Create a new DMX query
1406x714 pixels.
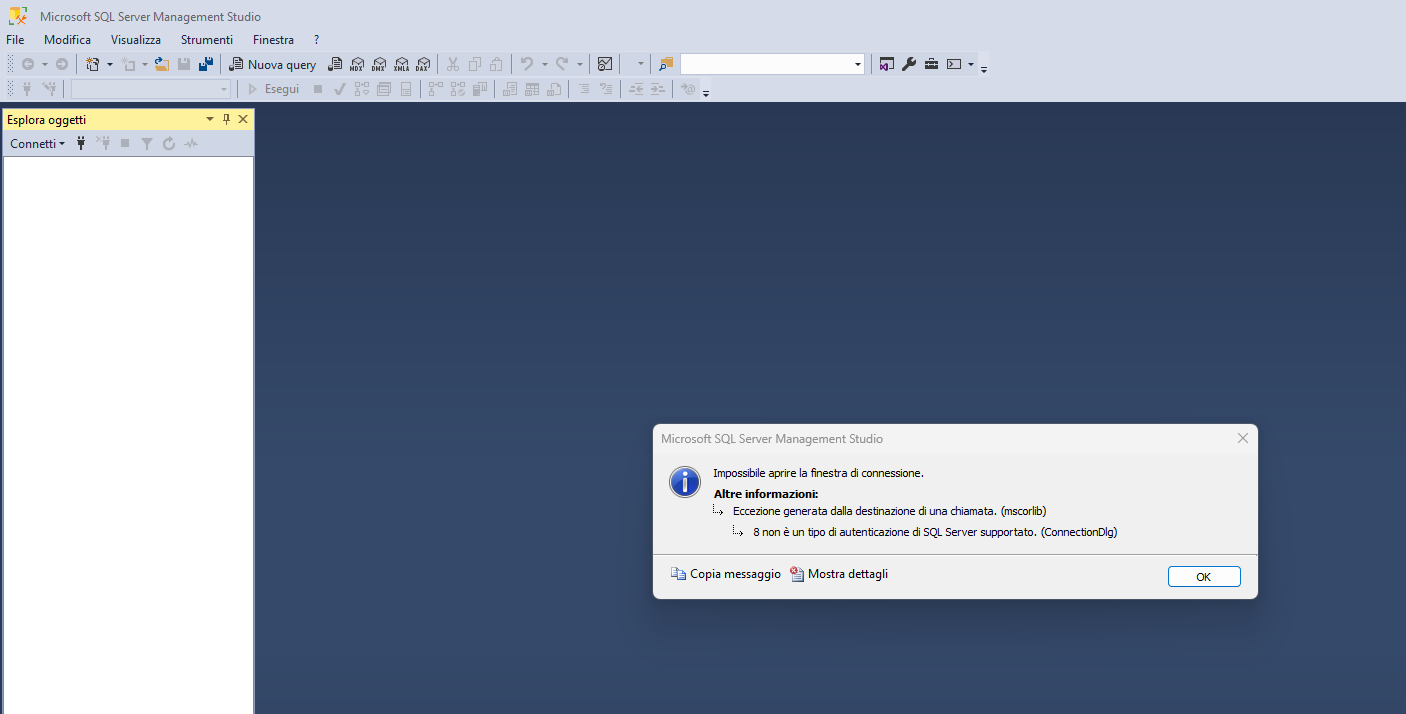point(379,64)
